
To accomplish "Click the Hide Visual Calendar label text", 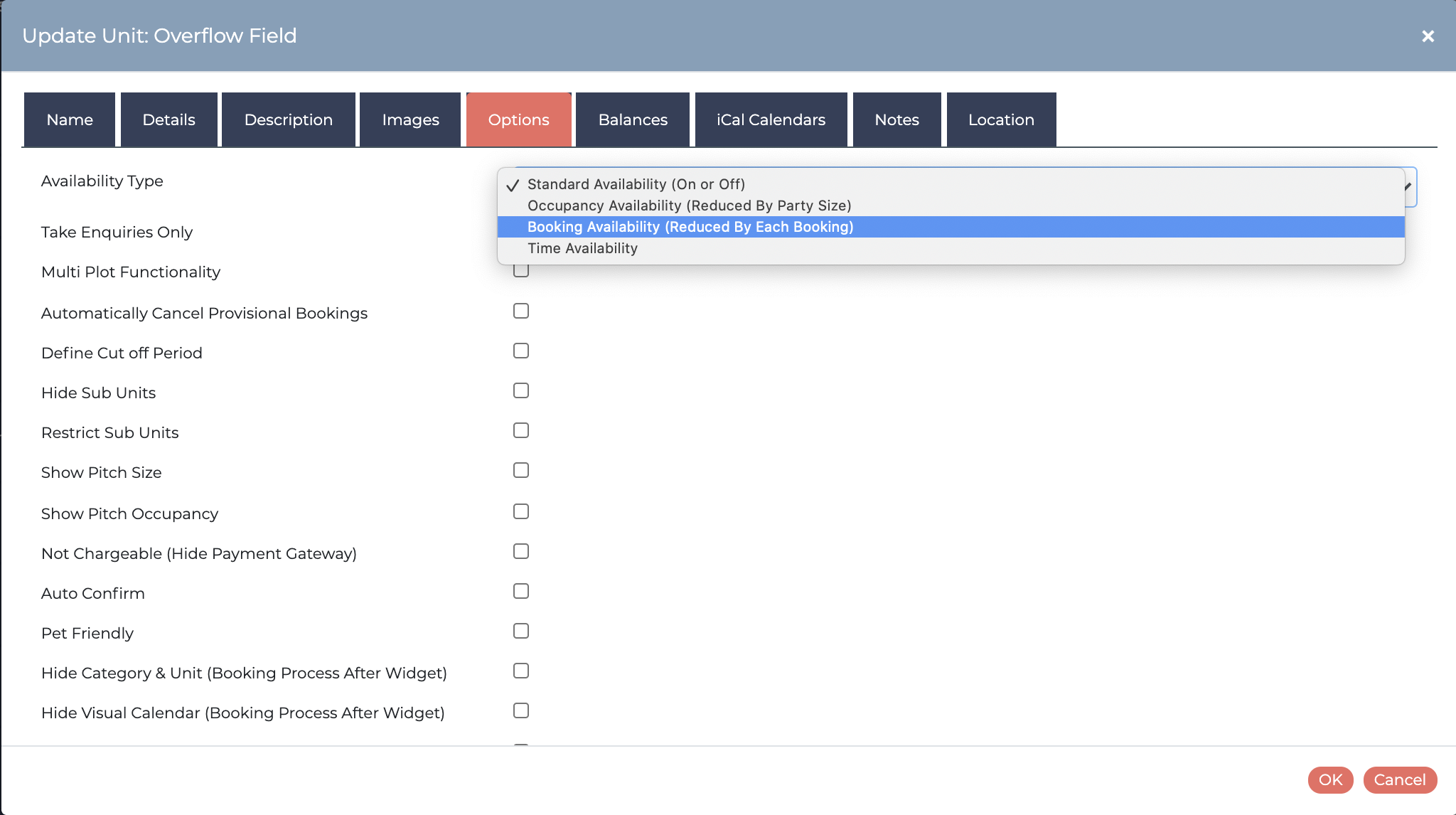I will (x=243, y=713).
